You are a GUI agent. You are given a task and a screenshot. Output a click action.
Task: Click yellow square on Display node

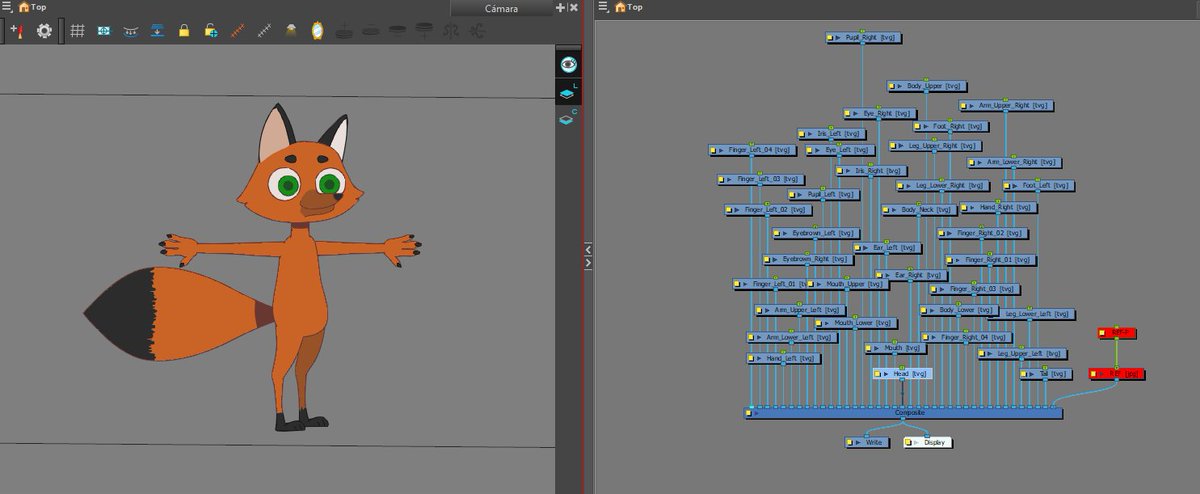point(908,442)
